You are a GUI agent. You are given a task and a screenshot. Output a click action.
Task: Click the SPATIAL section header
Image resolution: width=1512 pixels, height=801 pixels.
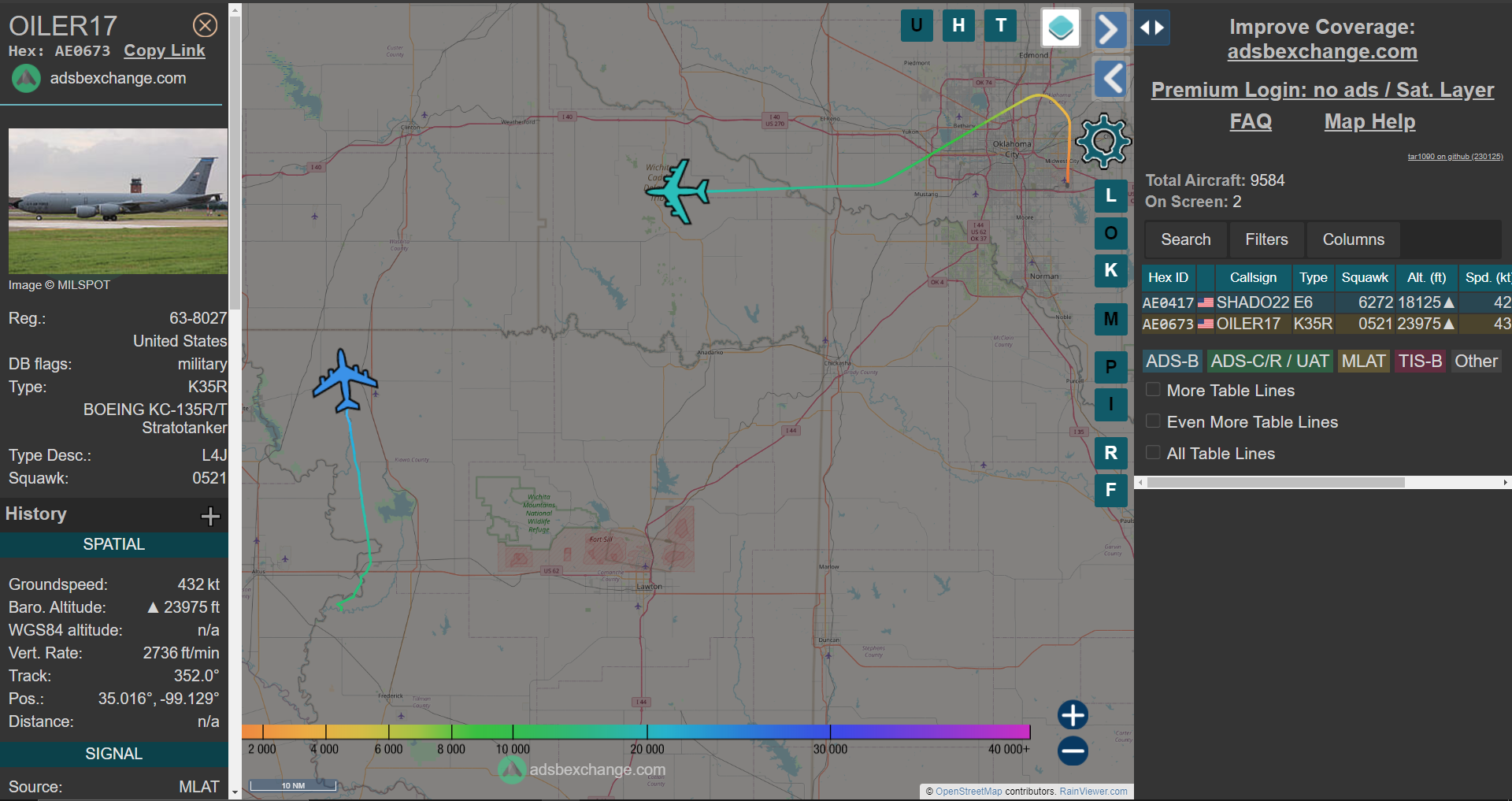[x=114, y=544]
